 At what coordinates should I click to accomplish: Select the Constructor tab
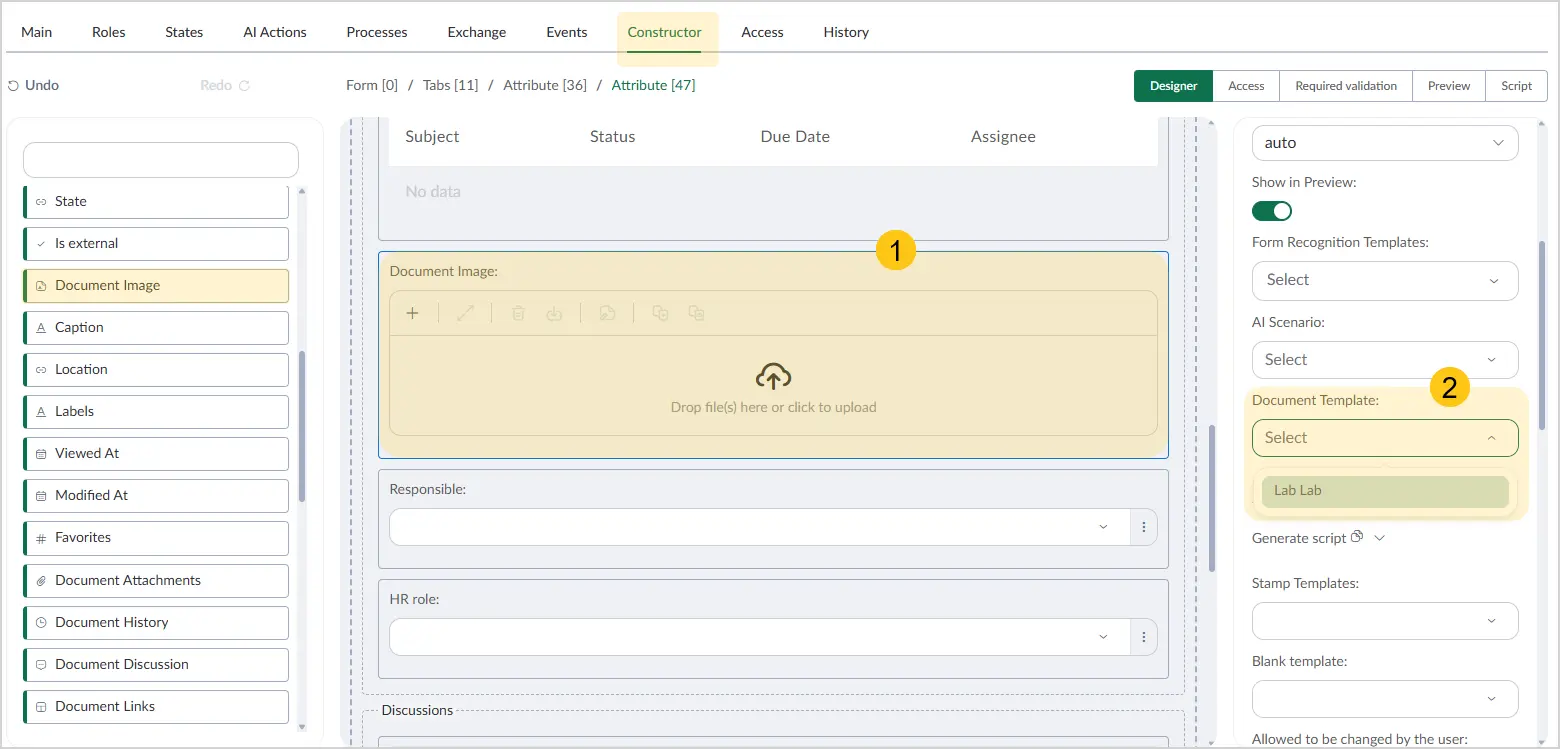[x=665, y=32]
